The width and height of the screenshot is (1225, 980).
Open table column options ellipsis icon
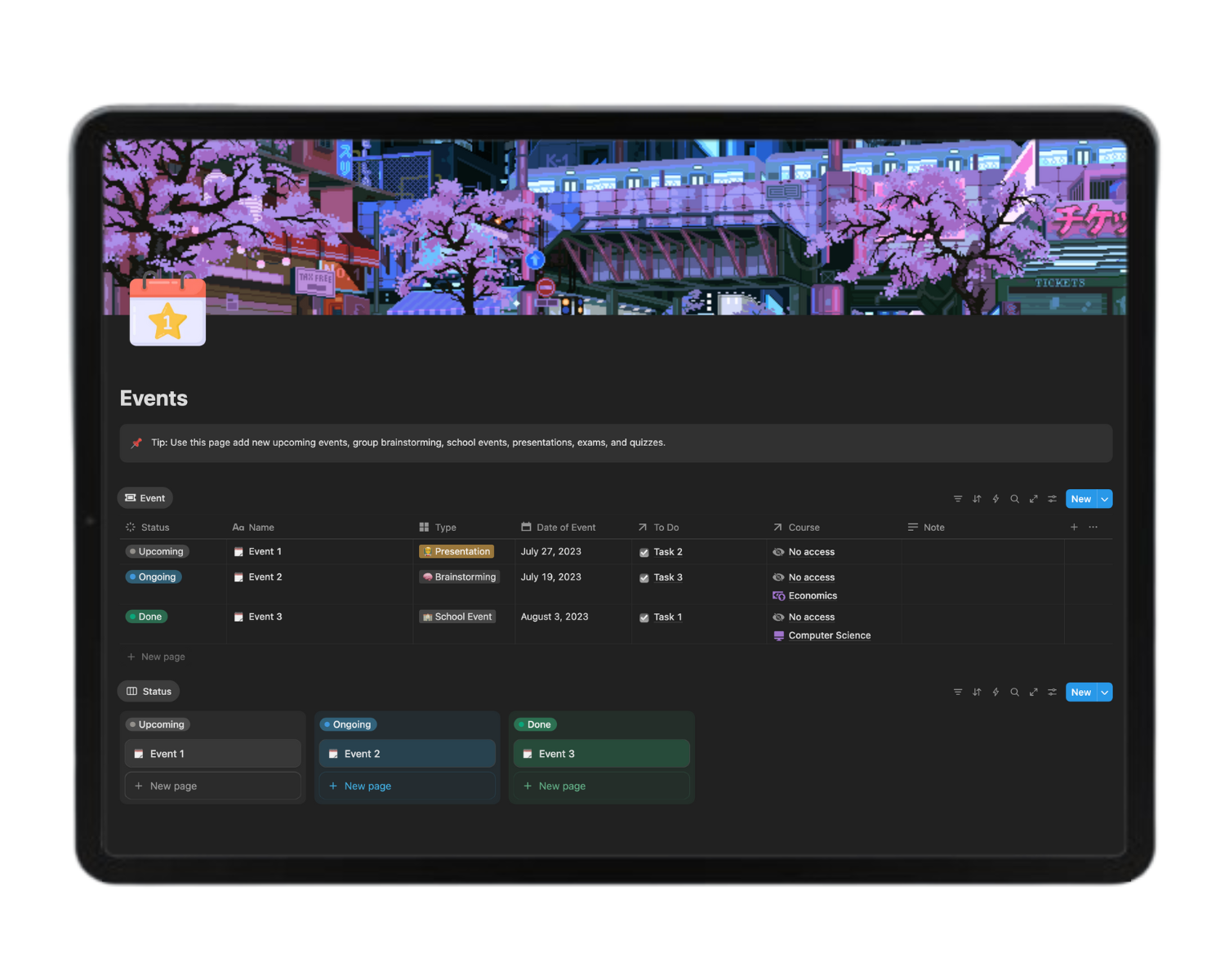(1093, 528)
